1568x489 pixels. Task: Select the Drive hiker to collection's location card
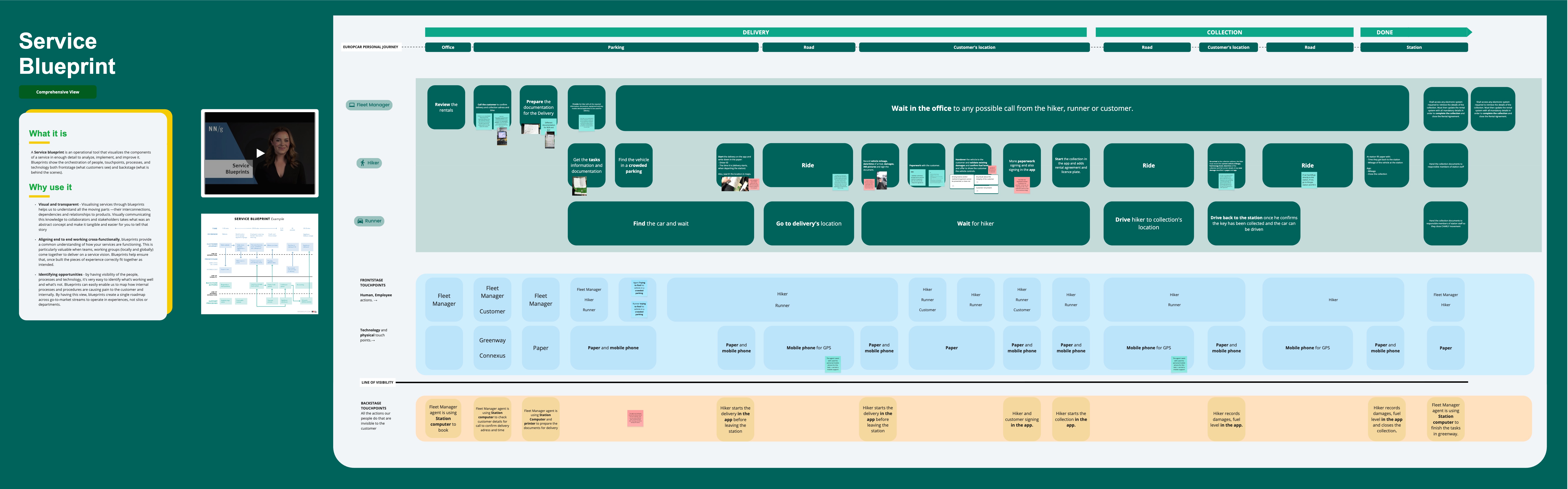click(1149, 224)
